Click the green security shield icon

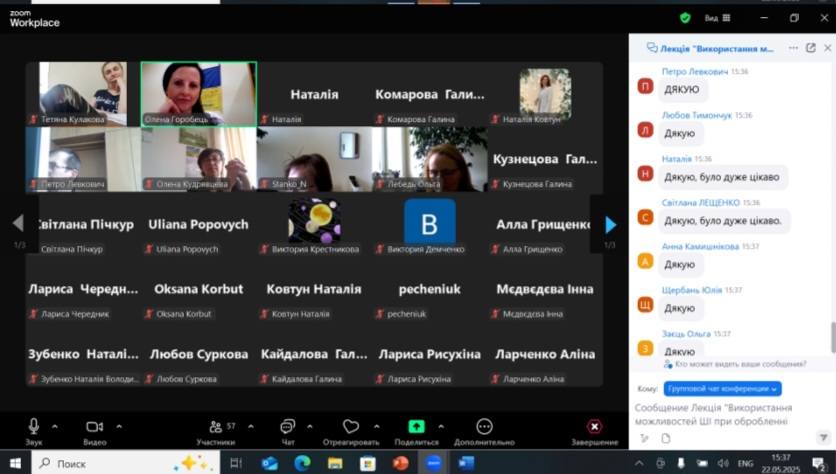[685, 17]
